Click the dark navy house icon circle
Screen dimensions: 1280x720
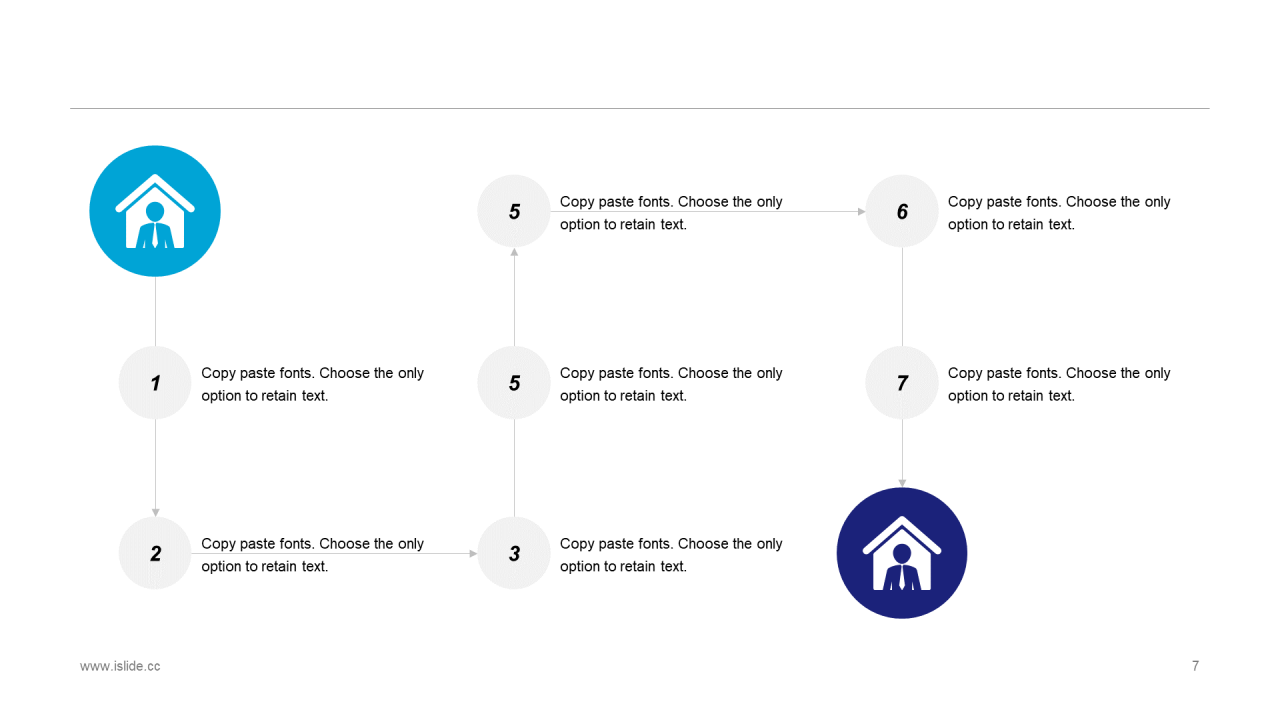902,553
